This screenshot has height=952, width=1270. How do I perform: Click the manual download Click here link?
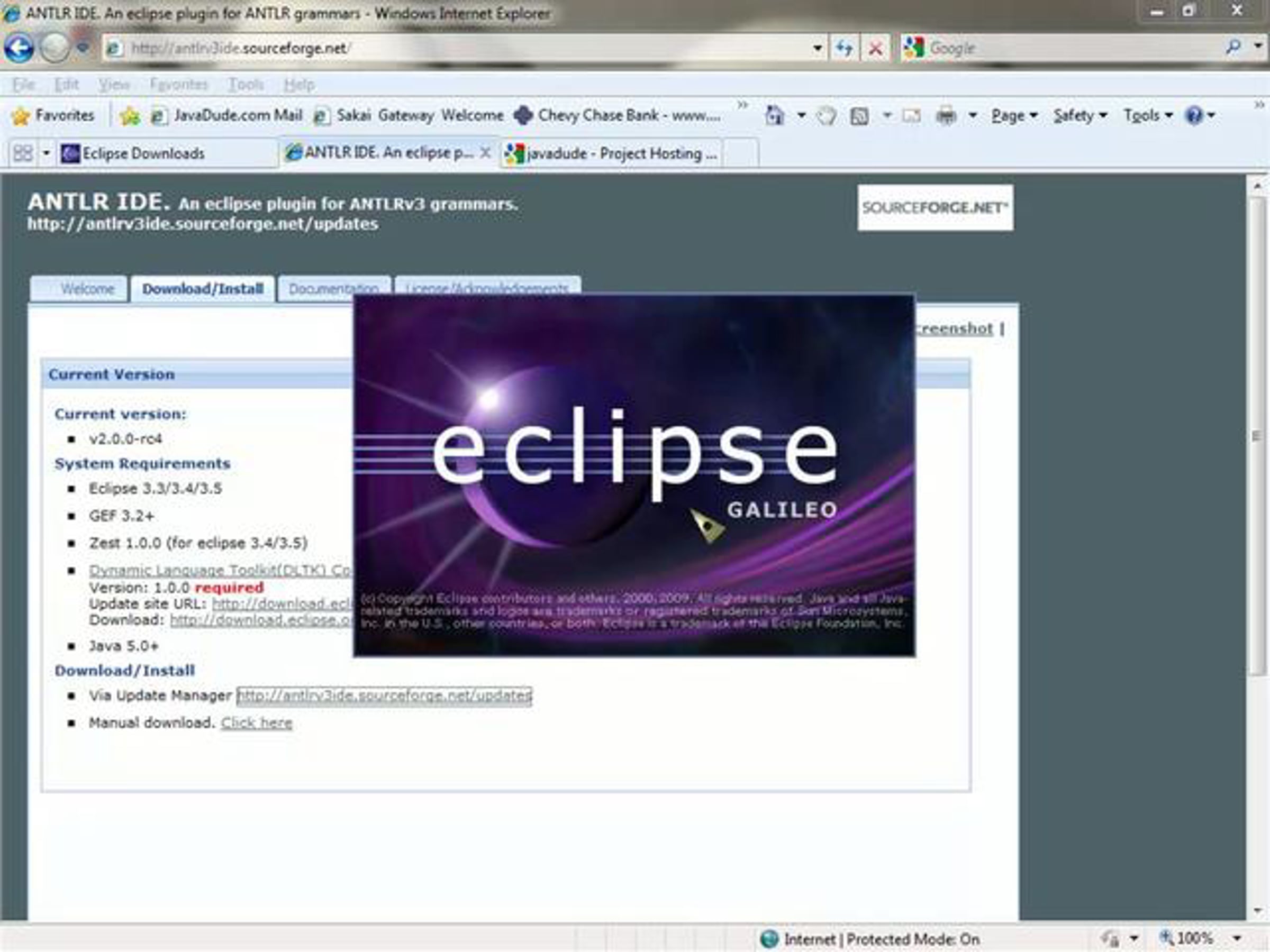[257, 722]
